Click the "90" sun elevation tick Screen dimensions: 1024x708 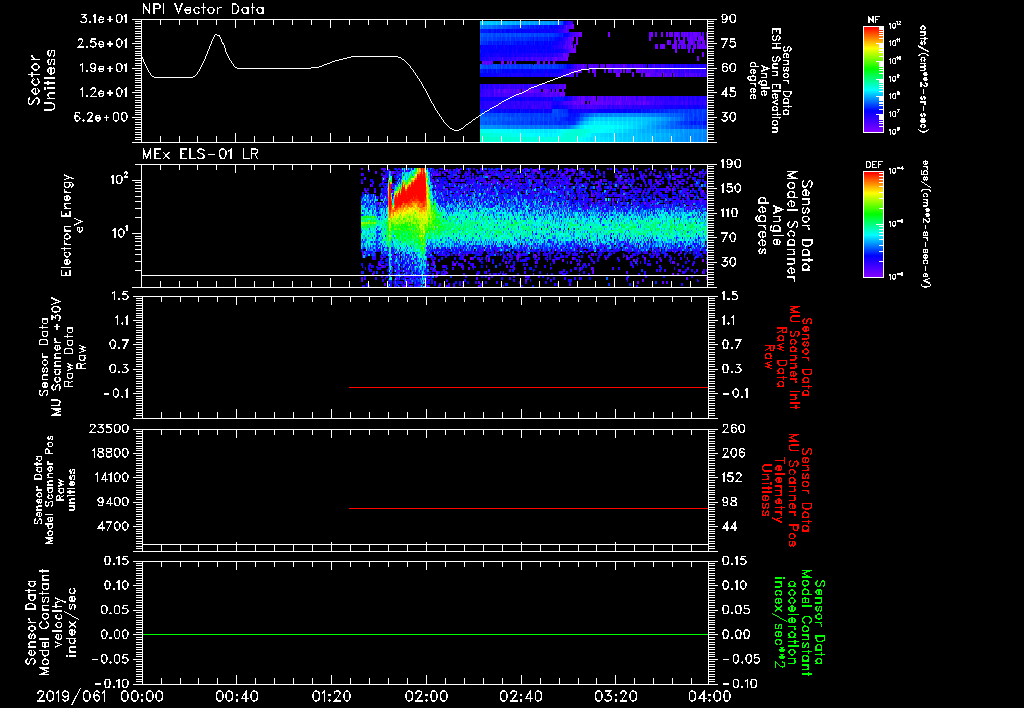tap(729, 19)
